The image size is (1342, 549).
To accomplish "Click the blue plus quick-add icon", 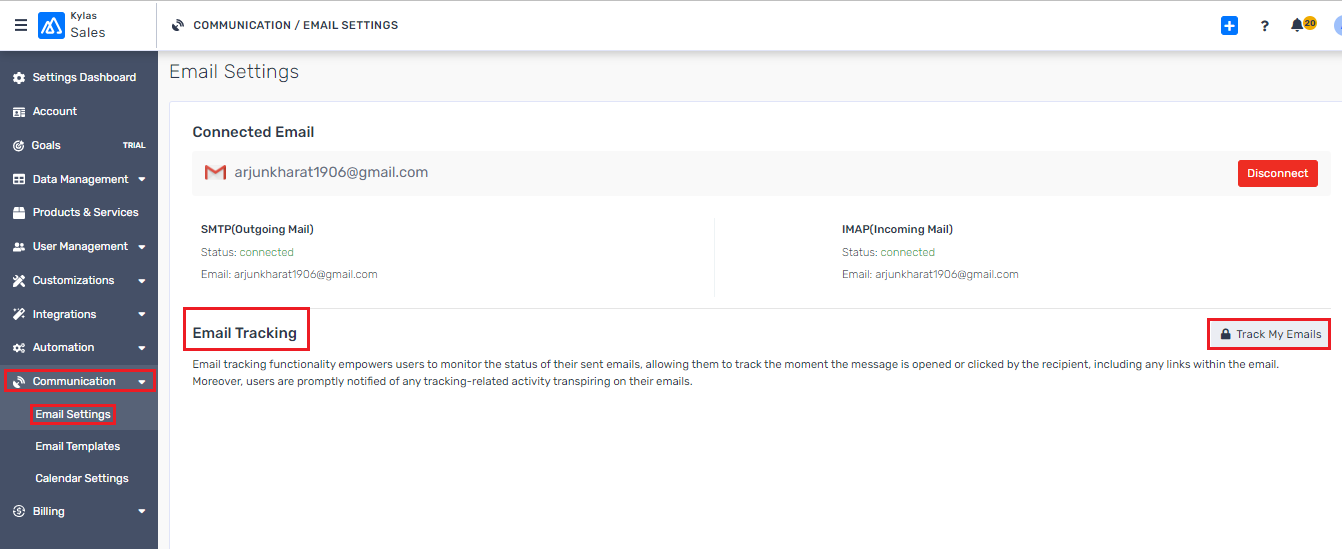I will pos(1229,25).
